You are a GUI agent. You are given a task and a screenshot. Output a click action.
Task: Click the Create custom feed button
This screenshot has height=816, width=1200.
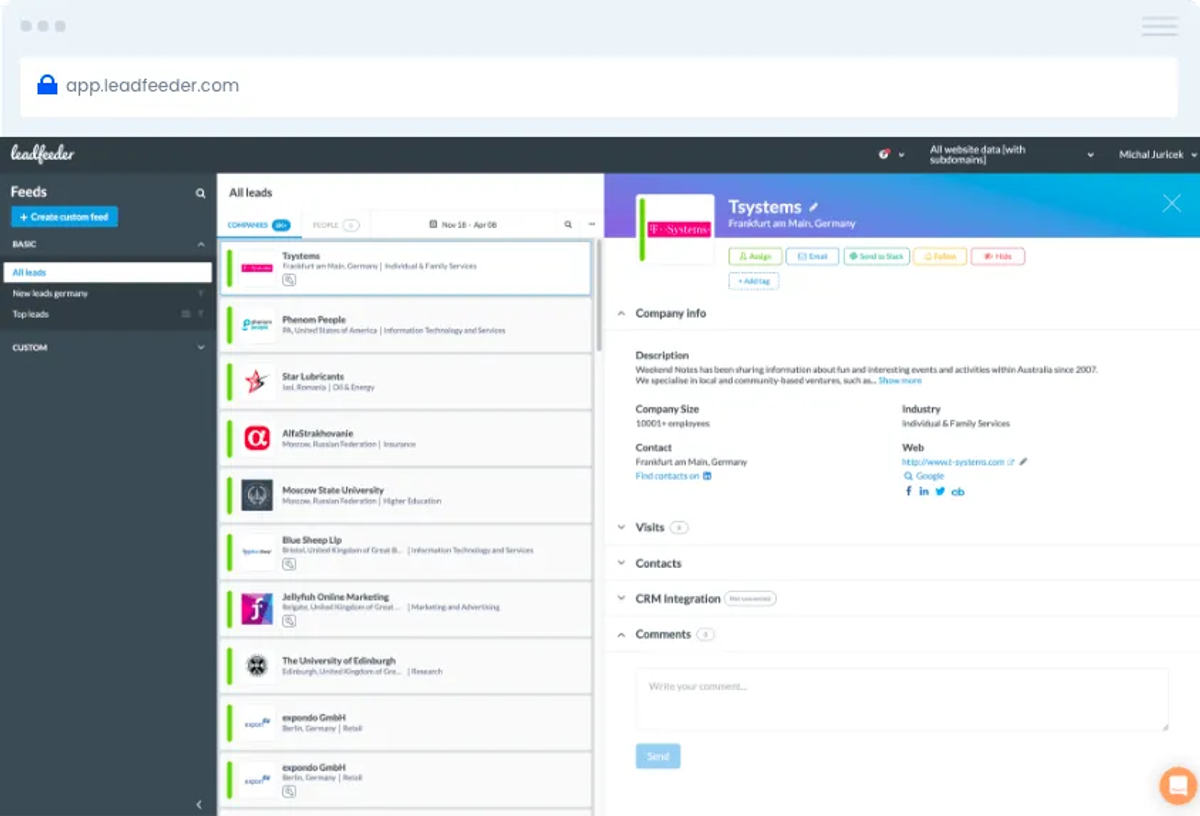(64, 217)
